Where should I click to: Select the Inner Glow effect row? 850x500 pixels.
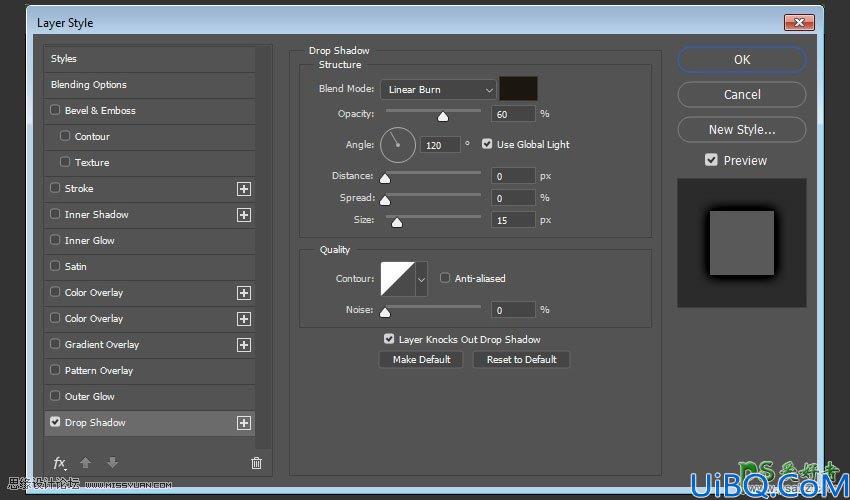pyautogui.click(x=150, y=241)
